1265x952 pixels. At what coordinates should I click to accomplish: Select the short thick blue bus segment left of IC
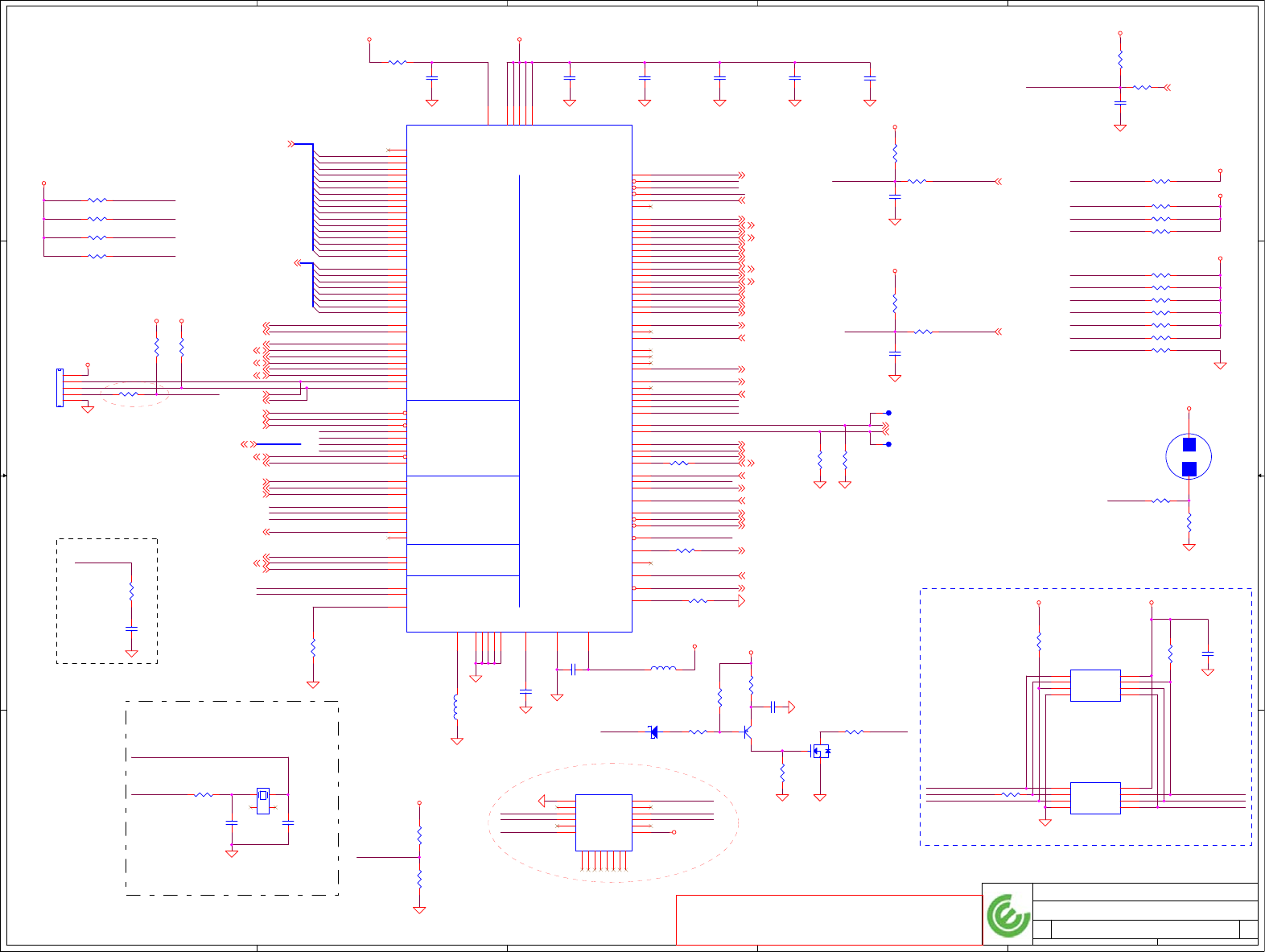[278, 444]
